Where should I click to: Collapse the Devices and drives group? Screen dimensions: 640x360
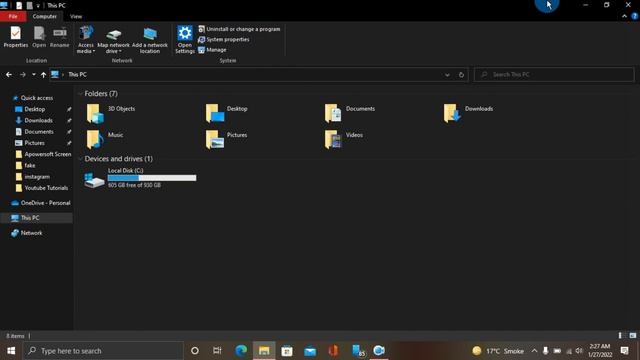pos(80,159)
